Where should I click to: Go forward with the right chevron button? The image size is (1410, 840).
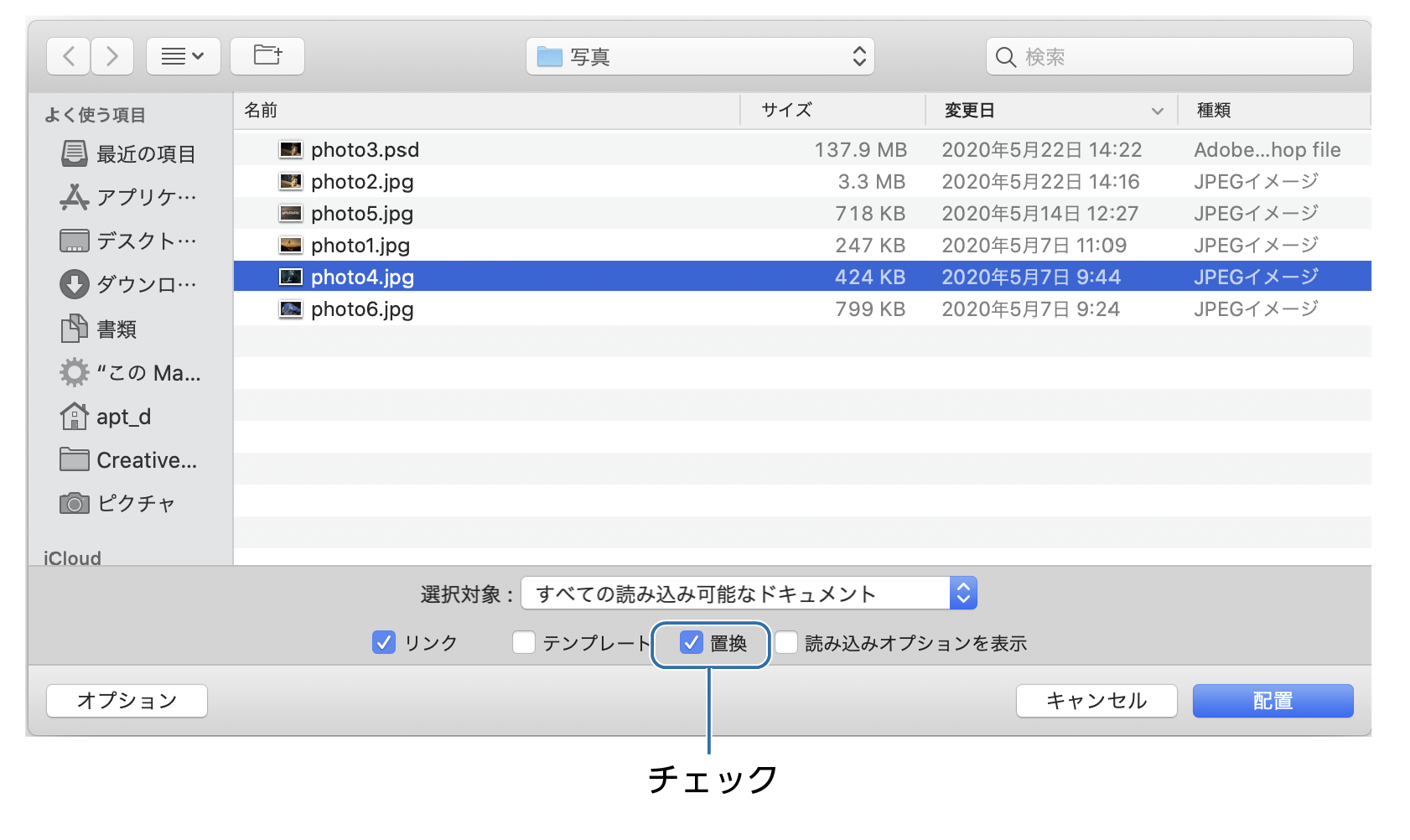point(112,56)
